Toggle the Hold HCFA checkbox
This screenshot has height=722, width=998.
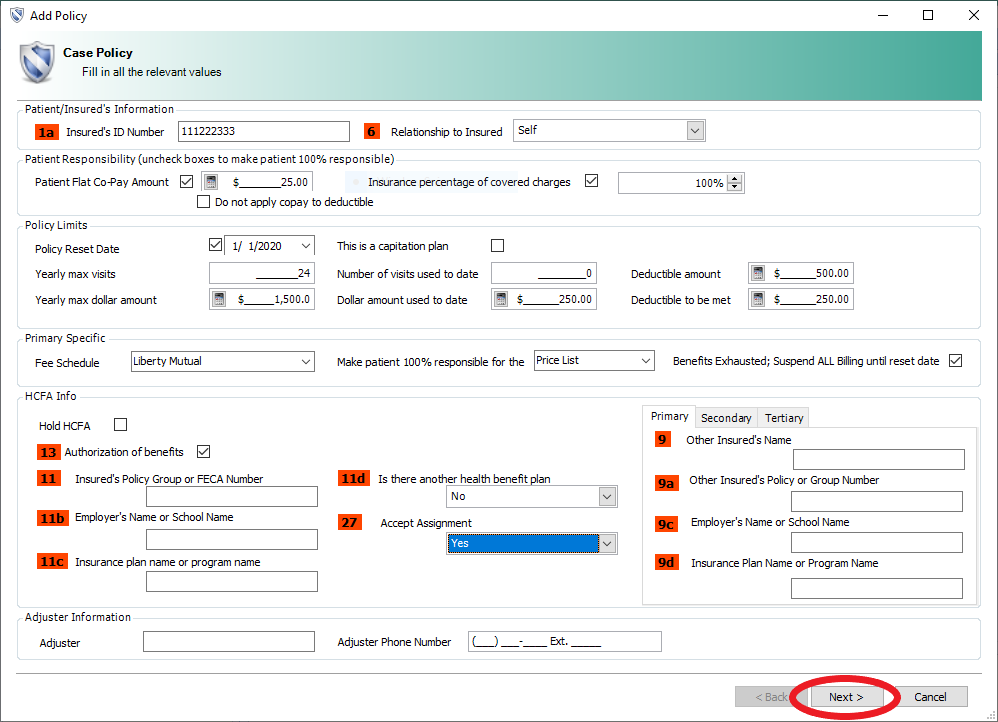121,425
